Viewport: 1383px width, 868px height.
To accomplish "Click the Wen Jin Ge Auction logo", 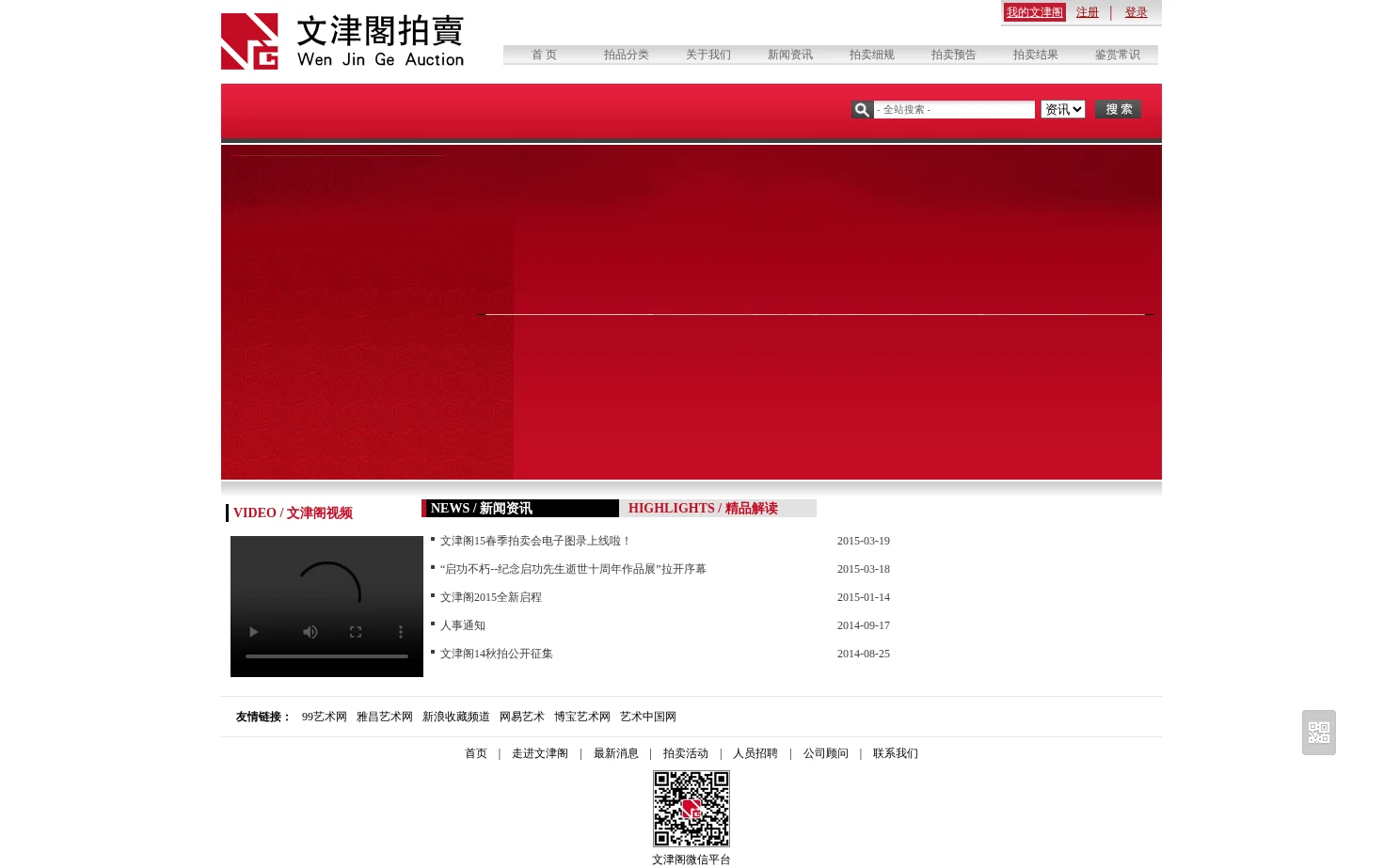I will [x=342, y=41].
